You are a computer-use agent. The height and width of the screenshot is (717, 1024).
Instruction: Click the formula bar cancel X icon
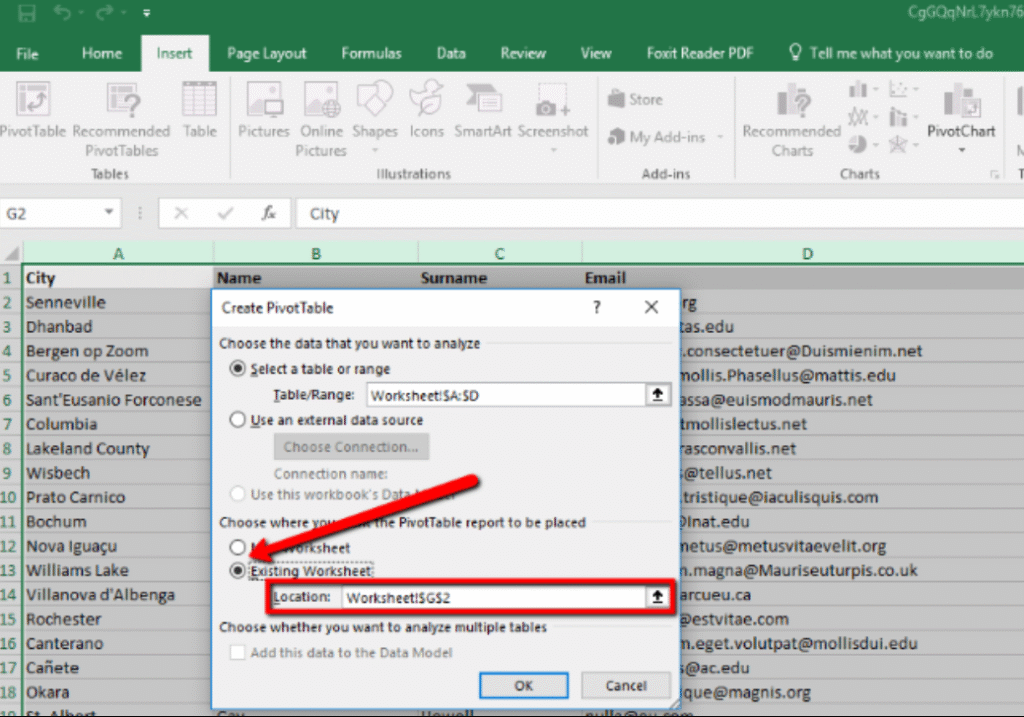[x=182, y=214]
